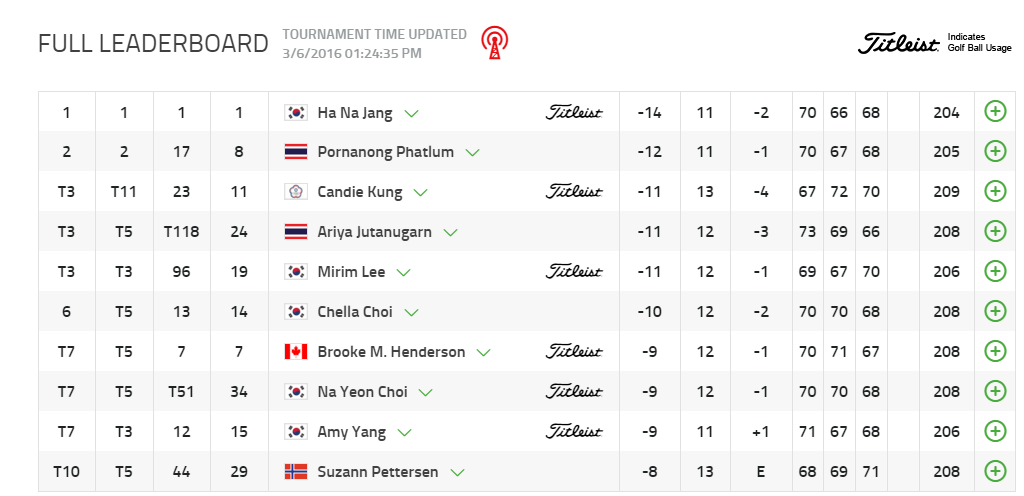
Task: Expand the chevron next to Na Yeon Choi
Action: (426, 393)
